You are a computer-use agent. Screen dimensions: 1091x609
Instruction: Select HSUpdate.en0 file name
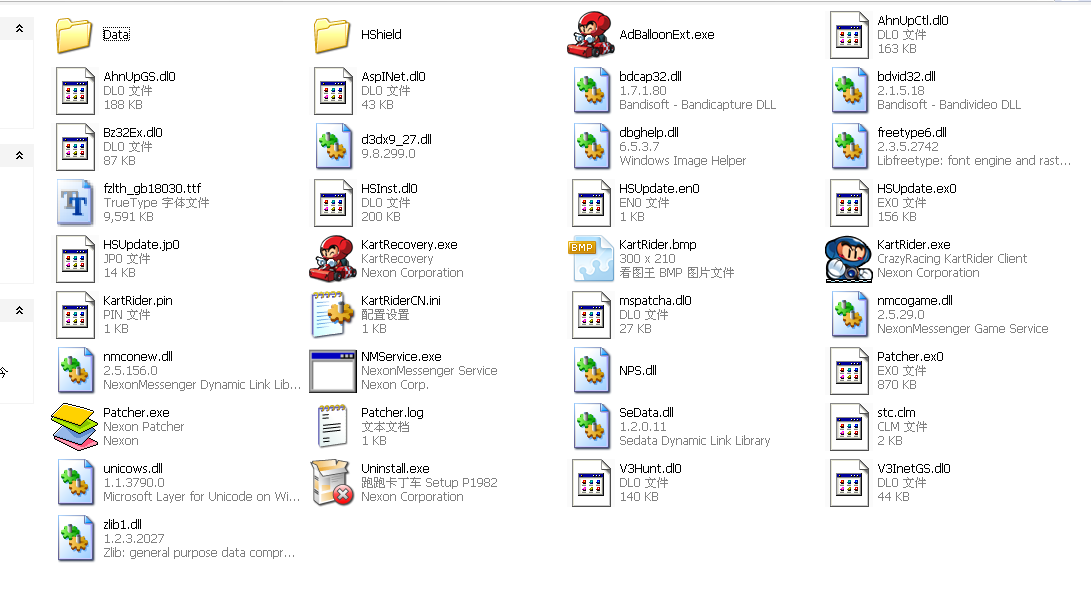click(659, 189)
